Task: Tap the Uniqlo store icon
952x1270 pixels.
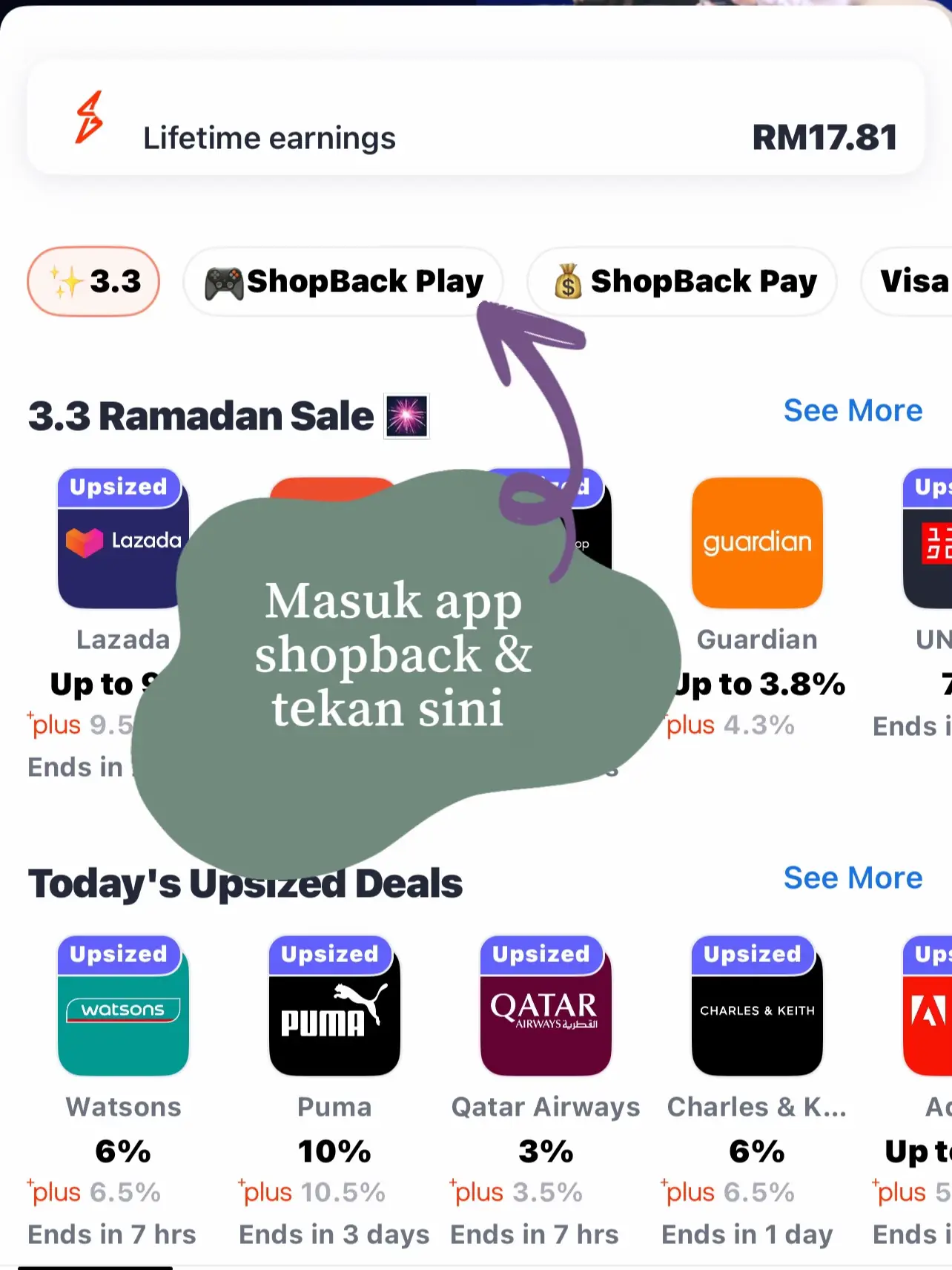Action: click(928, 539)
